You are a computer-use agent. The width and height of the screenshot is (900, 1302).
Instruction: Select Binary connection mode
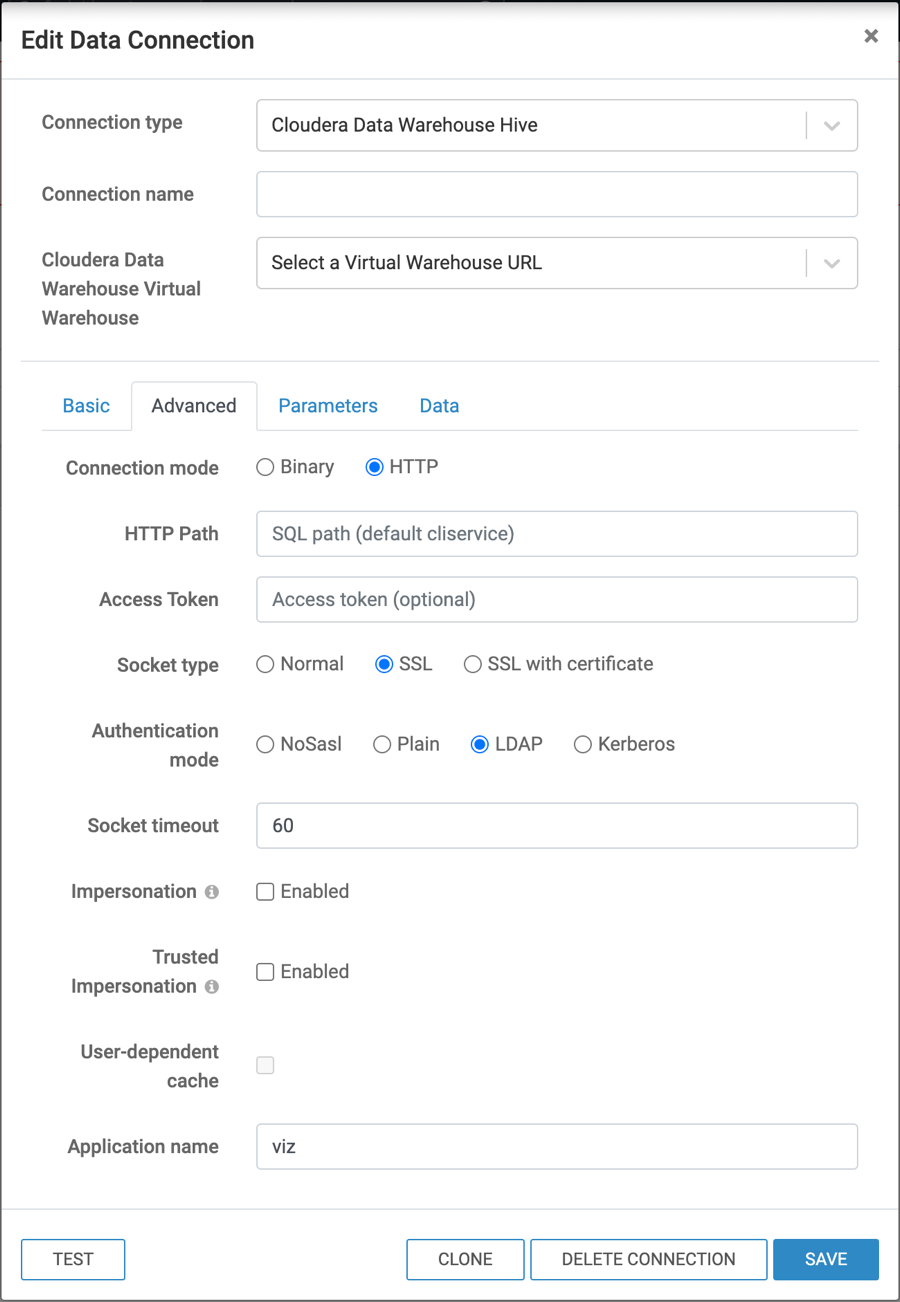(x=266, y=467)
